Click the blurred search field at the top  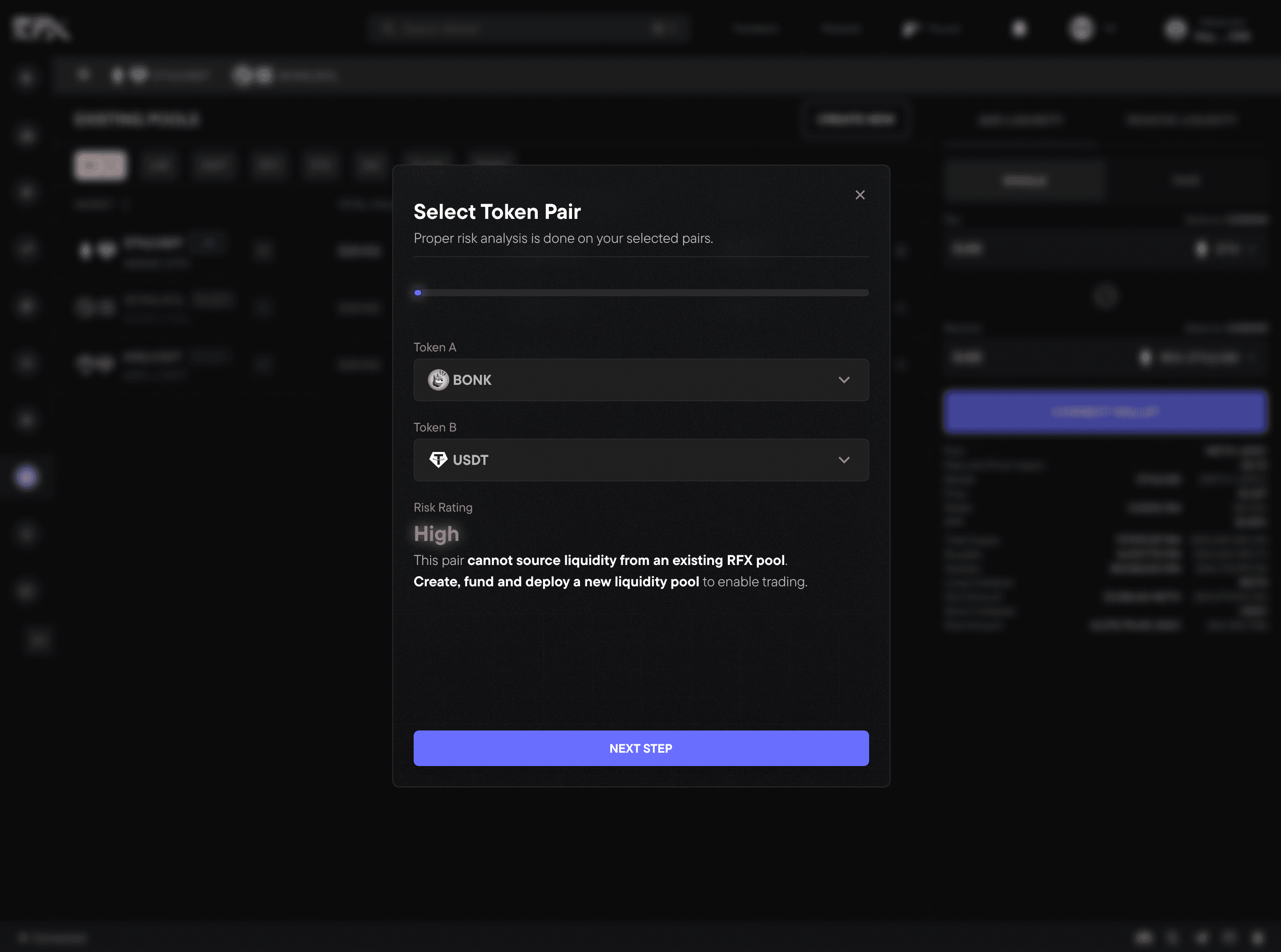click(x=527, y=28)
